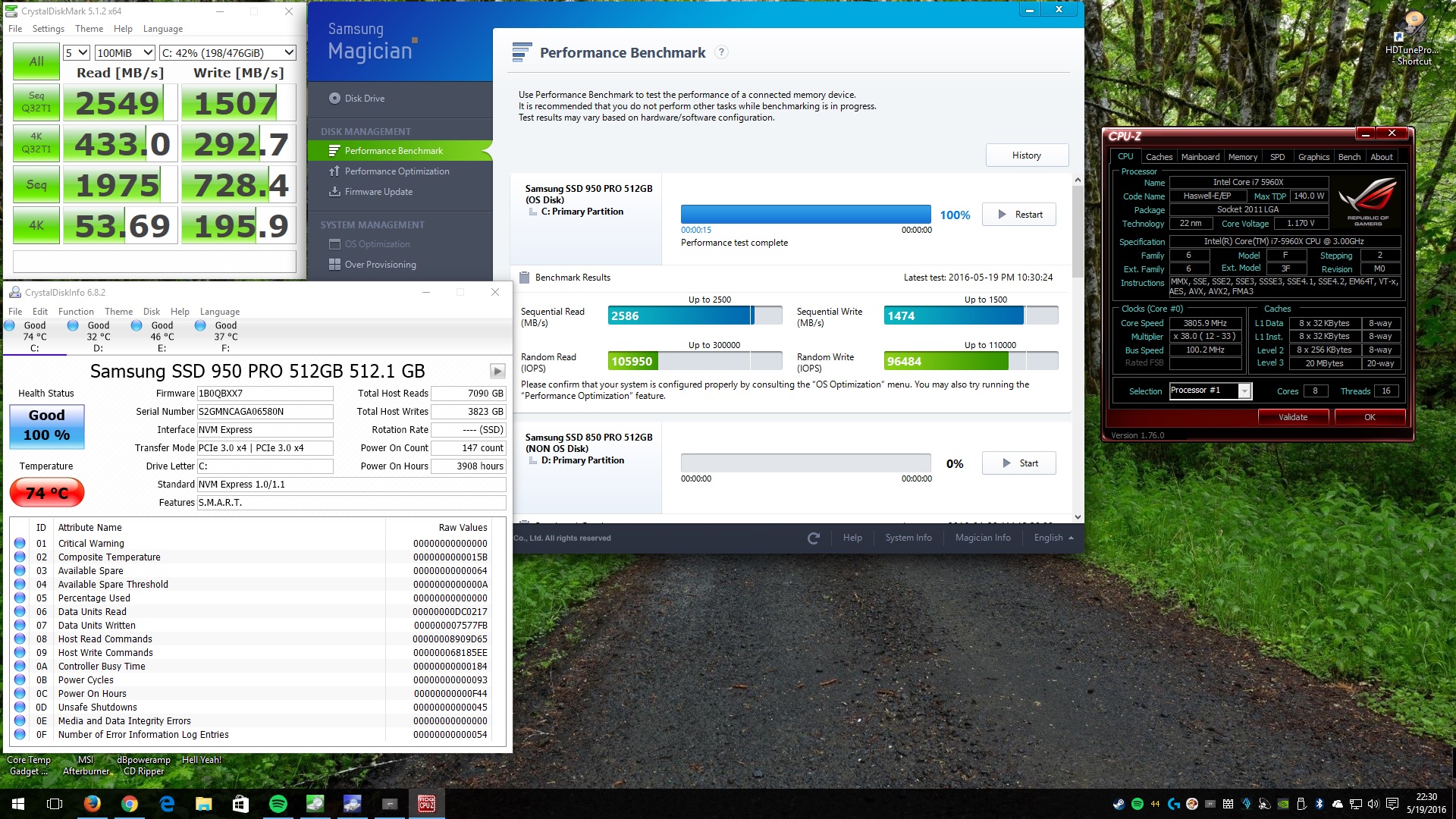This screenshot has height=819, width=1456.
Task: Switch to the SPD tab in CPU-Z
Action: click(1278, 157)
